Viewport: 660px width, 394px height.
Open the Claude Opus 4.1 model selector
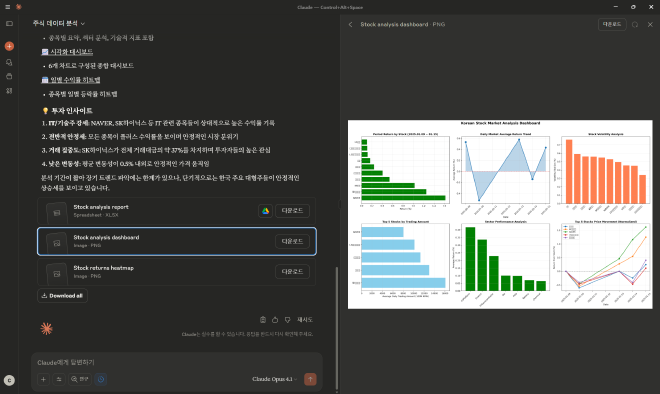click(274, 379)
